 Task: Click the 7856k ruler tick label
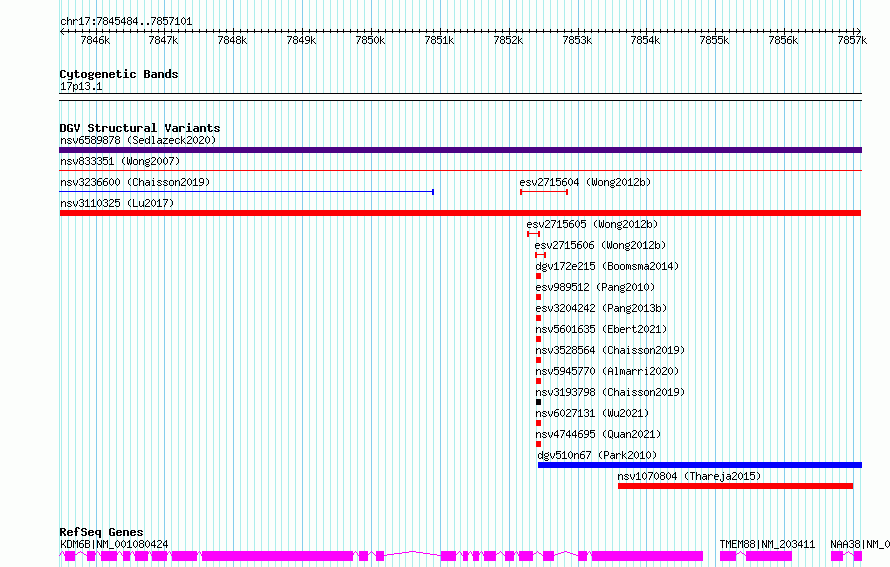(783, 40)
